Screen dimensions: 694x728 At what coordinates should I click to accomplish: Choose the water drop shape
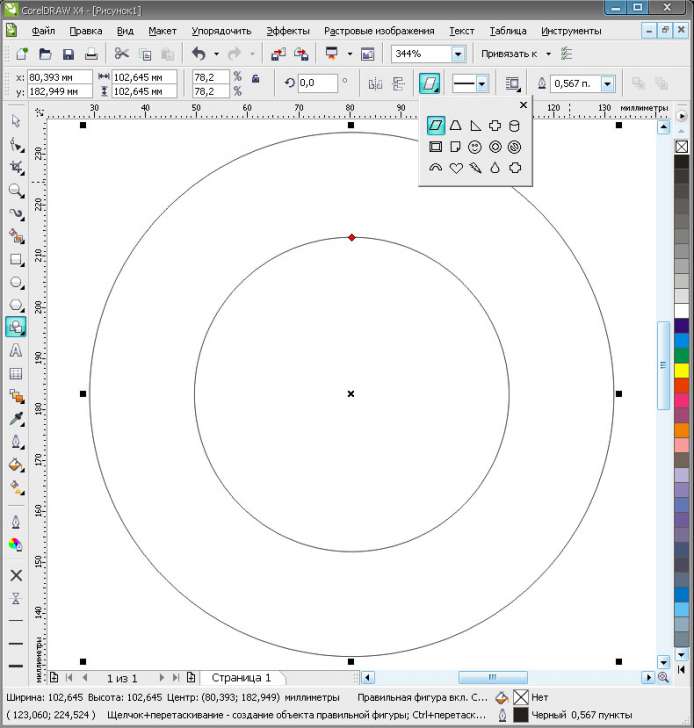click(495, 168)
